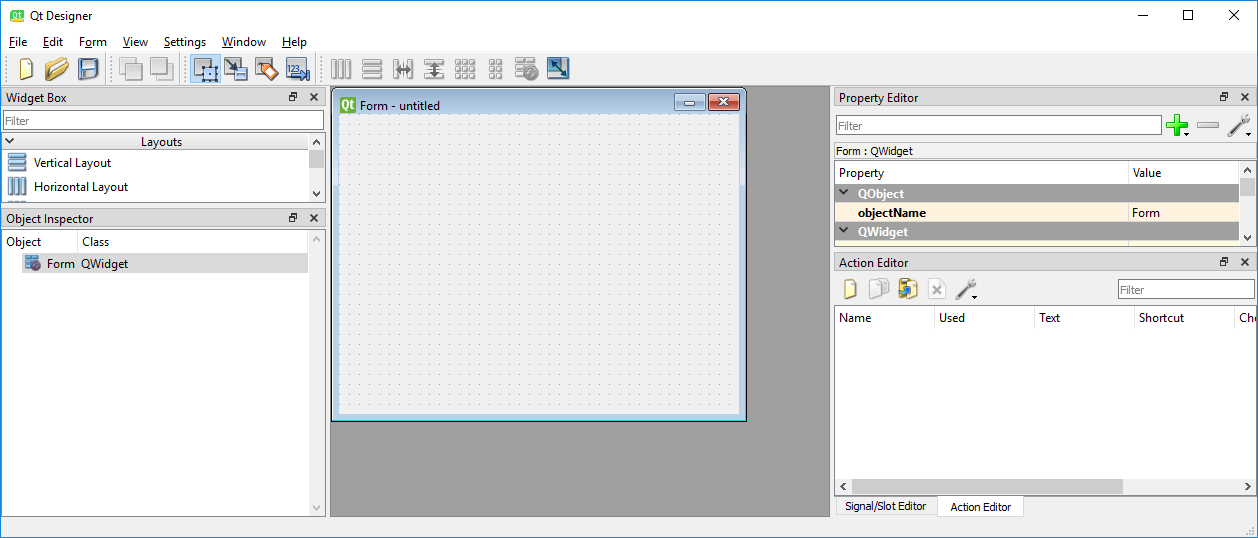
Task: Click the New action icon in Action Editor
Action: coord(850,289)
